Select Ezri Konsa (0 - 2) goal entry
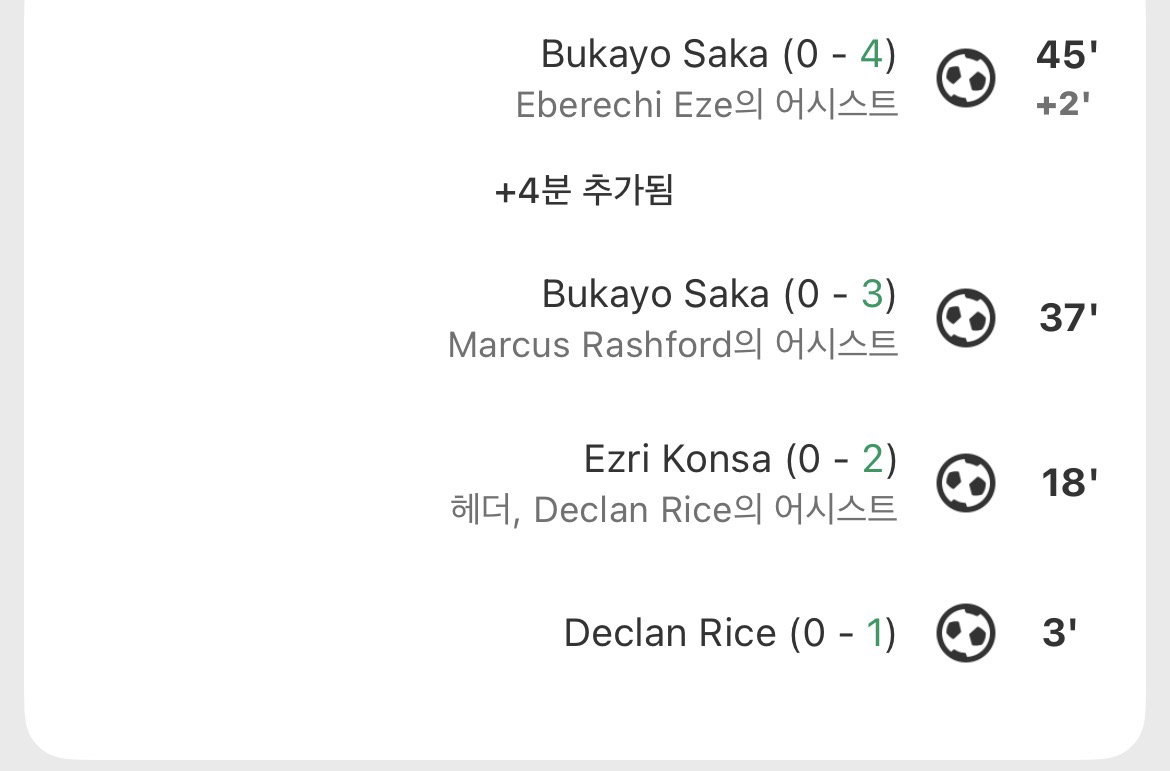This screenshot has width=1170, height=771. 740,459
